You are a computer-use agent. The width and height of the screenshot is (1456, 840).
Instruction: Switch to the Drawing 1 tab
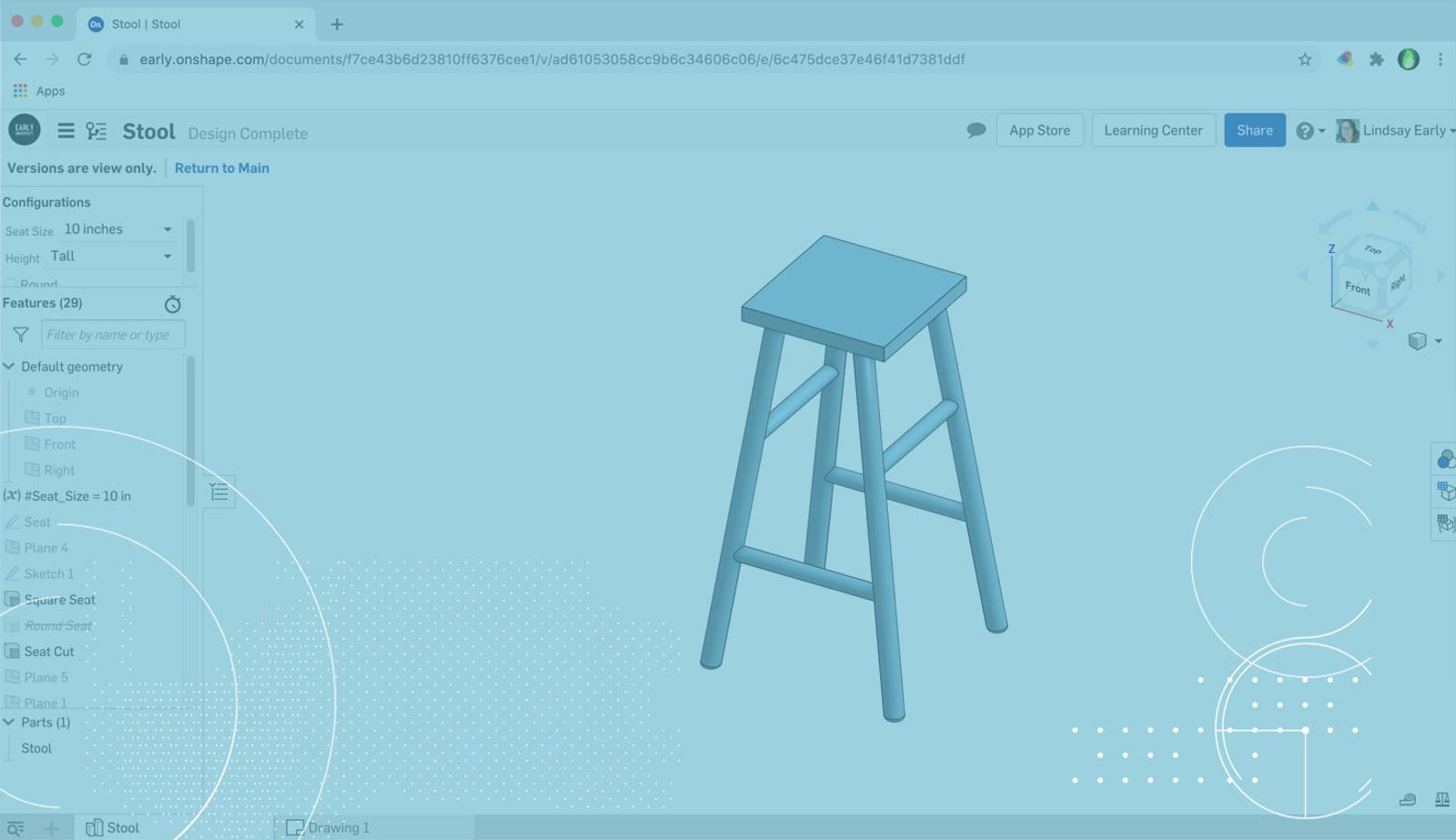click(x=329, y=827)
